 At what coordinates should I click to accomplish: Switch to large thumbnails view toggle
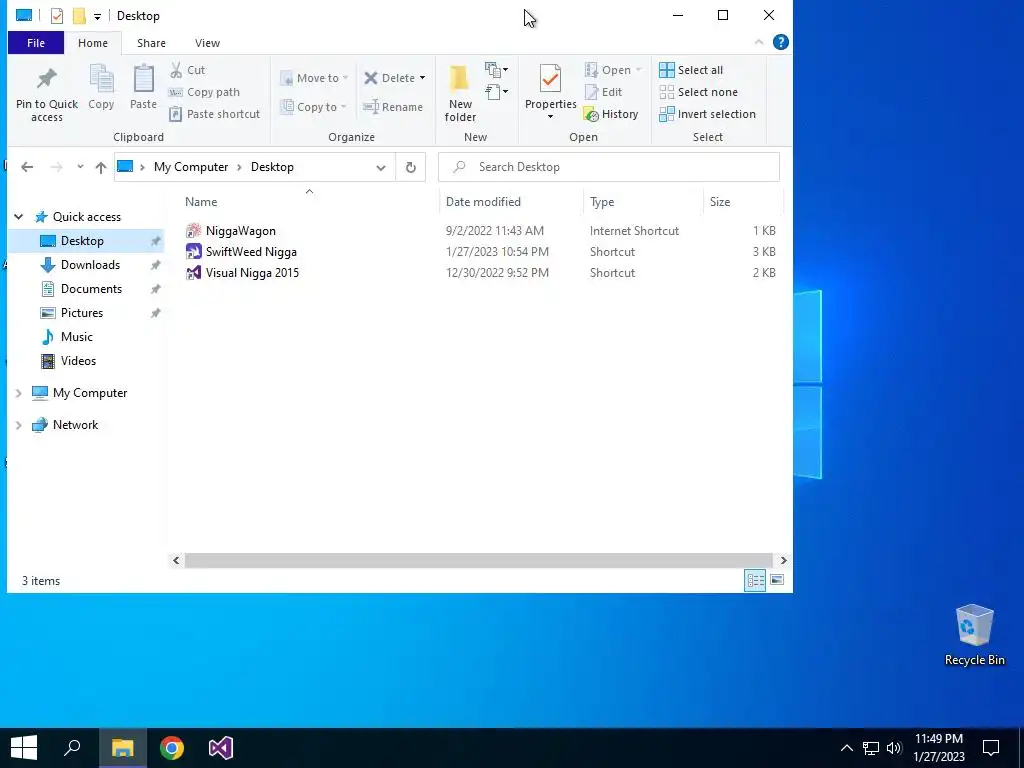click(777, 580)
